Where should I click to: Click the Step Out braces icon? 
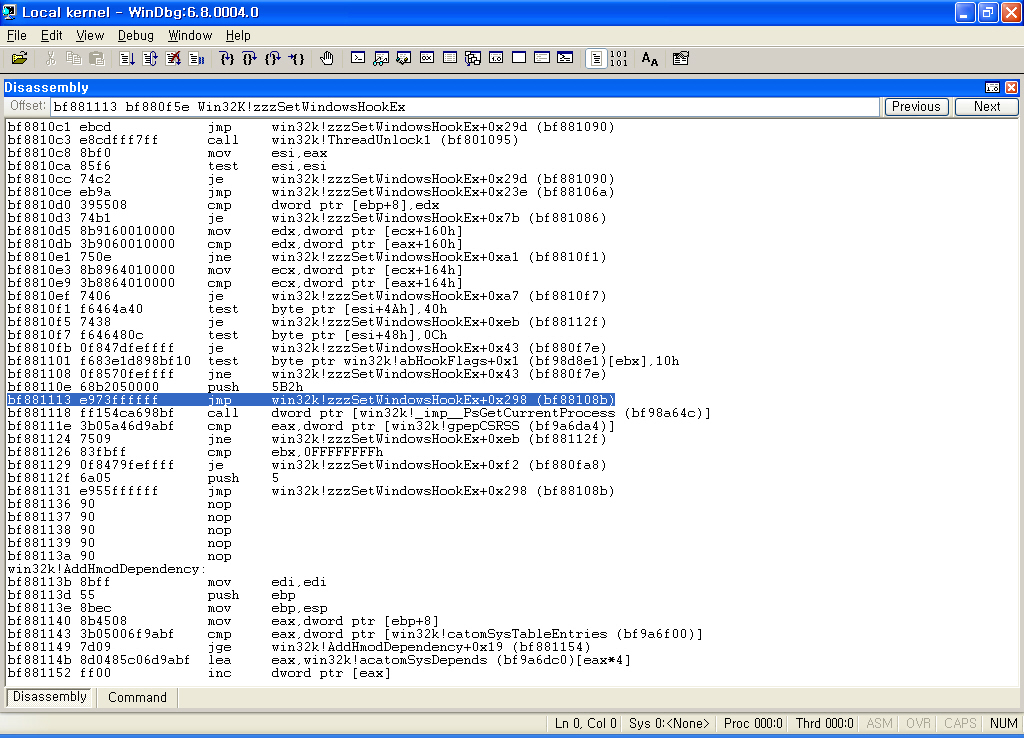click(273, 59)
